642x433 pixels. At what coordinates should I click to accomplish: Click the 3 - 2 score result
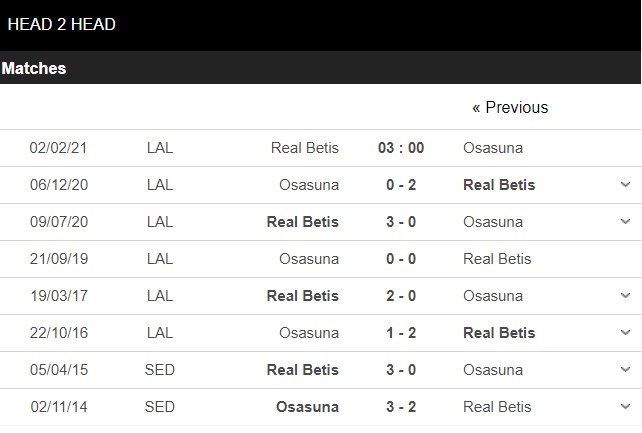(401, 407)
